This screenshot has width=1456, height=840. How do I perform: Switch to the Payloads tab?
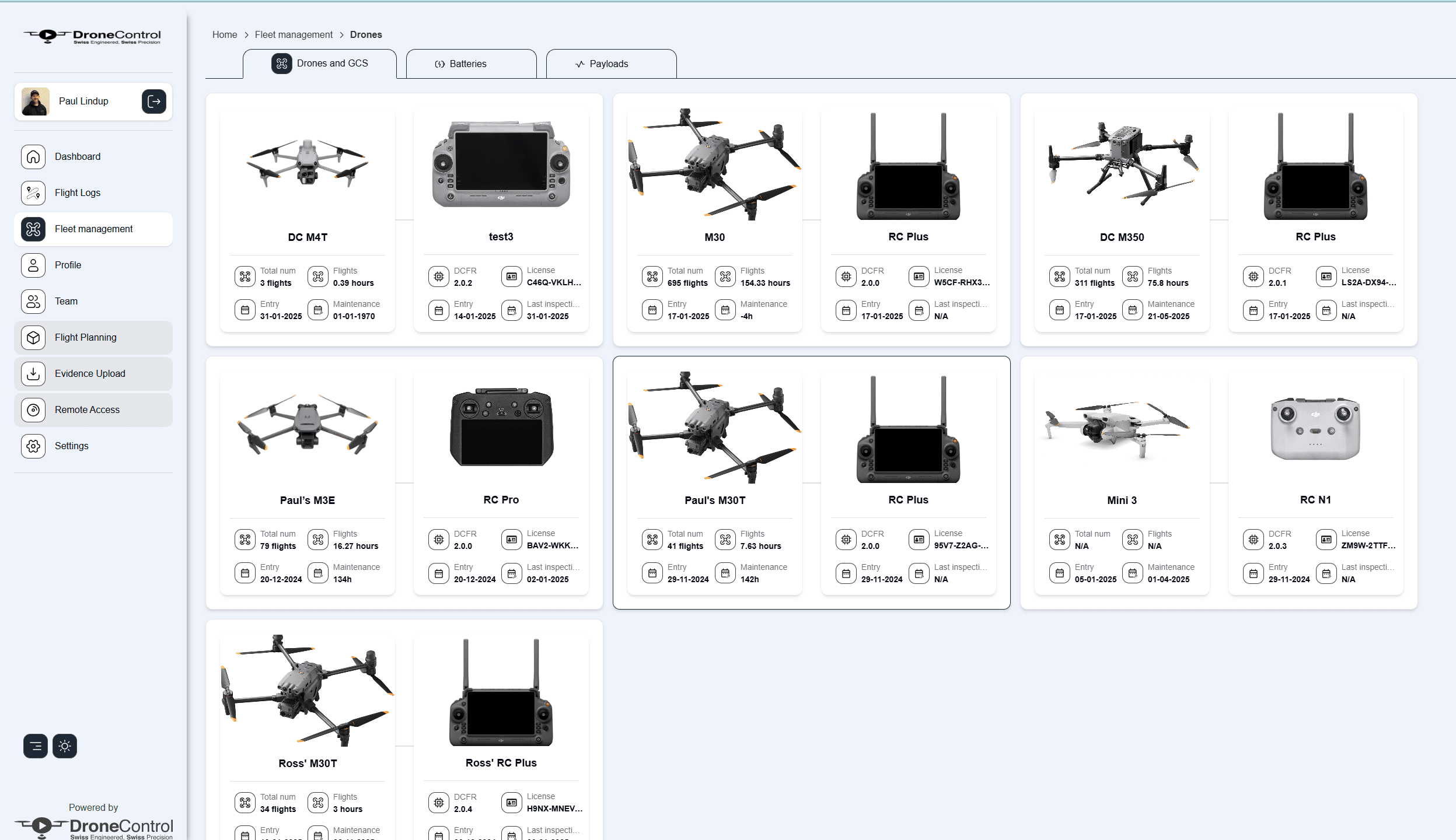(610, 64)
